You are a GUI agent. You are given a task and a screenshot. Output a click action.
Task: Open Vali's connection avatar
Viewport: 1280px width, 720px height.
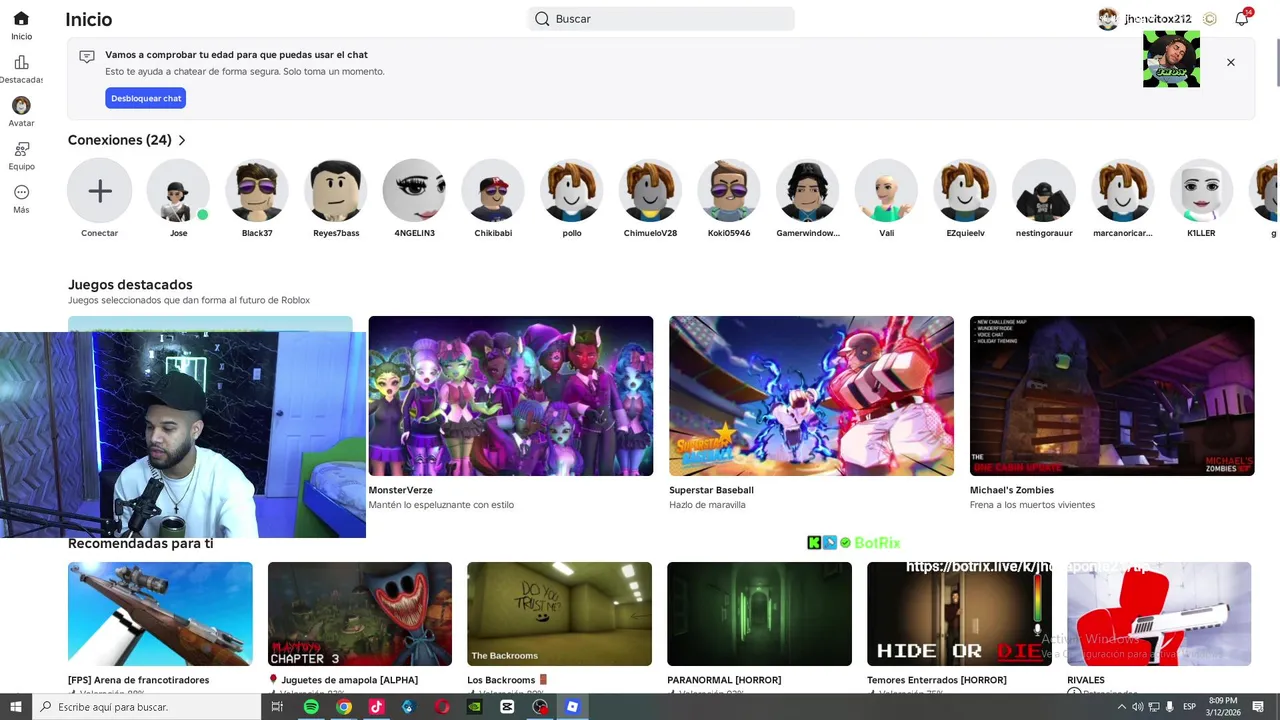click(886, 190)
